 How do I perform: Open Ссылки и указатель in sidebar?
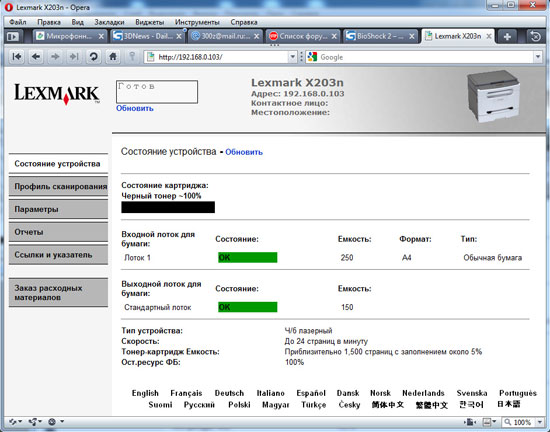click(x=58, y=255)
